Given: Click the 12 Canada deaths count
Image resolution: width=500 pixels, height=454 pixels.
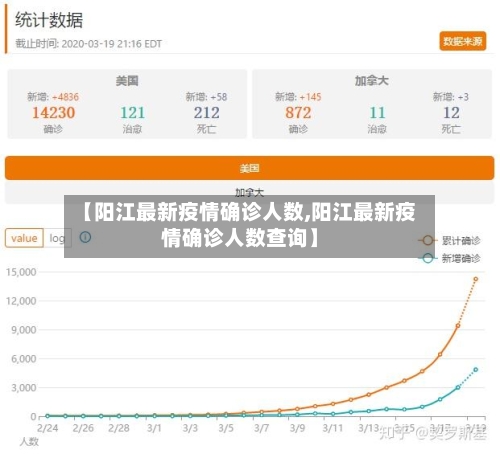Looking at the screenshot, I should point(451,113).
